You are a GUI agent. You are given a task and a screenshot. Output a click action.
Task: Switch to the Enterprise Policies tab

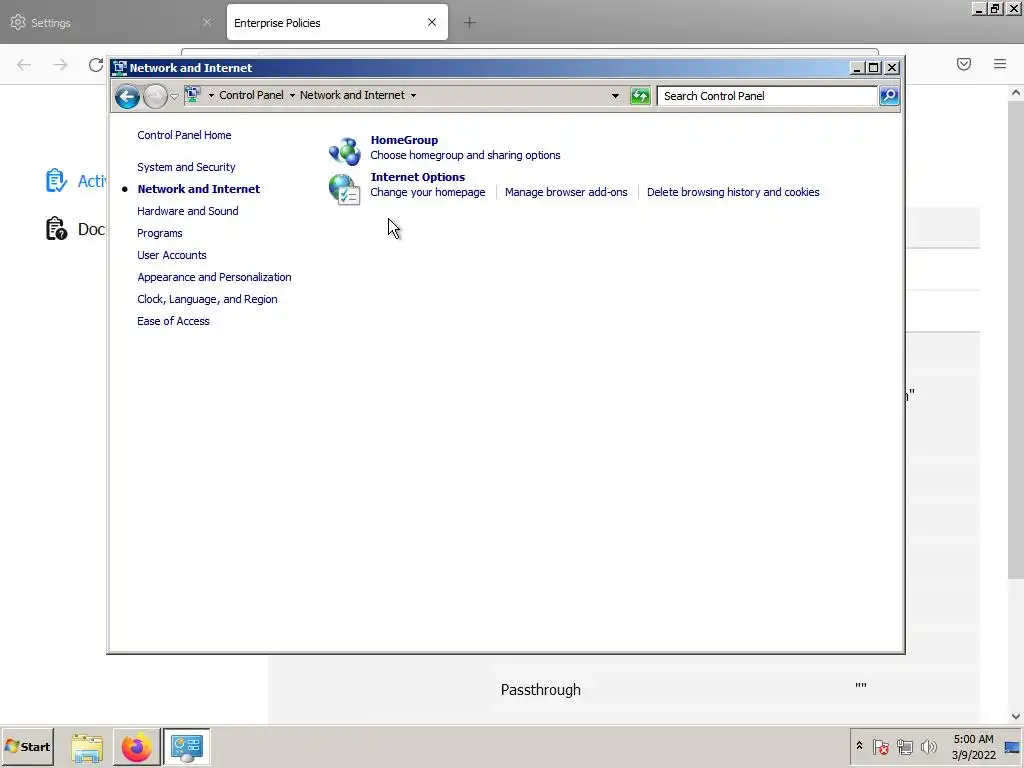click(x=337, y=22)
